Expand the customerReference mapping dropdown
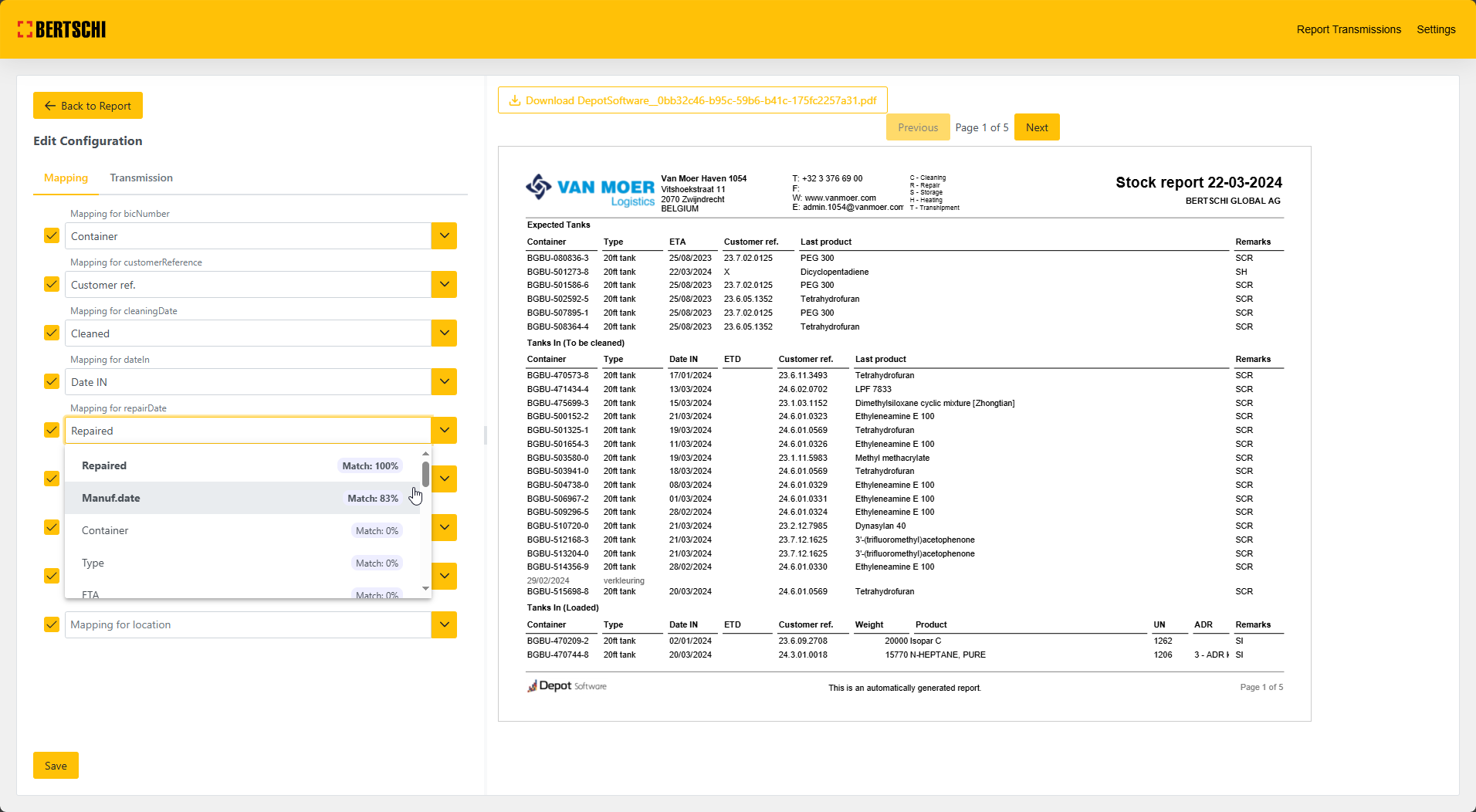1476x812 pixels. (444, 285)
